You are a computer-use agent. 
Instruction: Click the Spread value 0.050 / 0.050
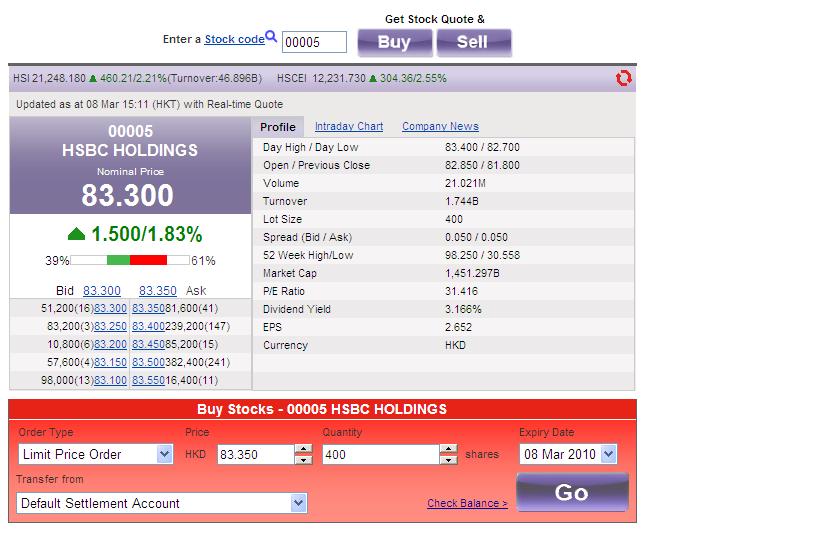(x=476, y=237)
